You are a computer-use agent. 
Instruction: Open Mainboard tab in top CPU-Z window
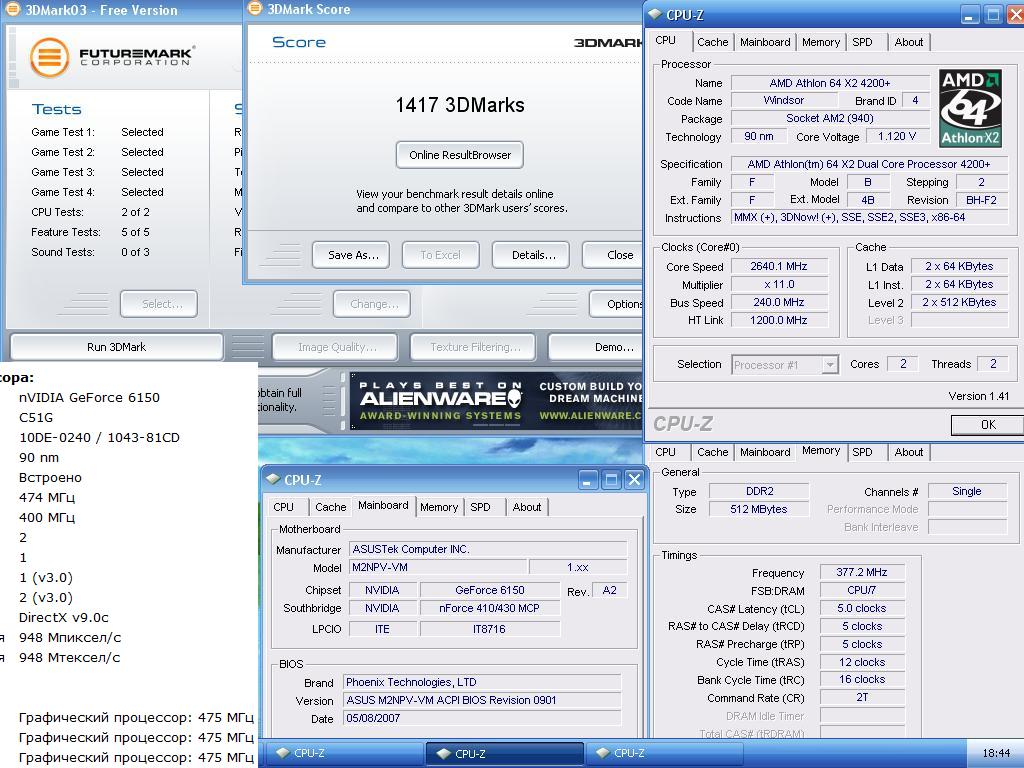(765, 42)
